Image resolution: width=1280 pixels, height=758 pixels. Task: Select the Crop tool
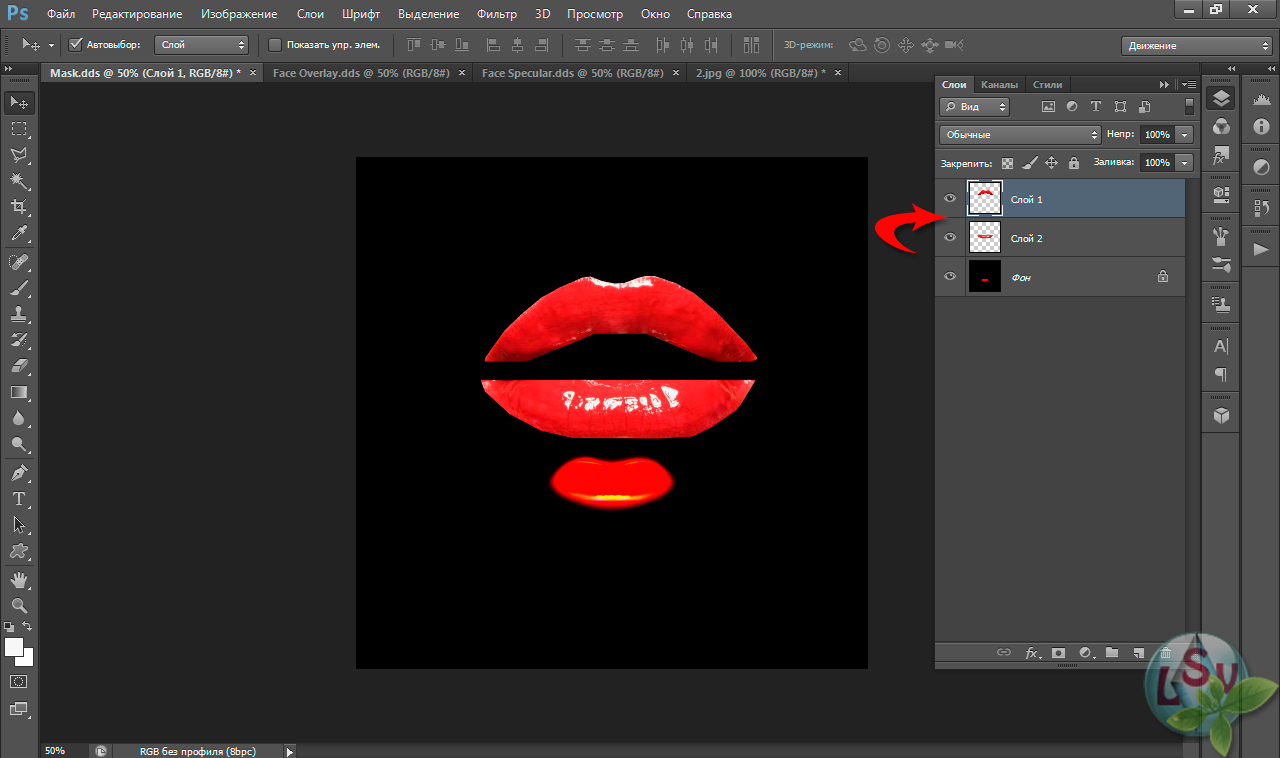click(x=19, y=207)
